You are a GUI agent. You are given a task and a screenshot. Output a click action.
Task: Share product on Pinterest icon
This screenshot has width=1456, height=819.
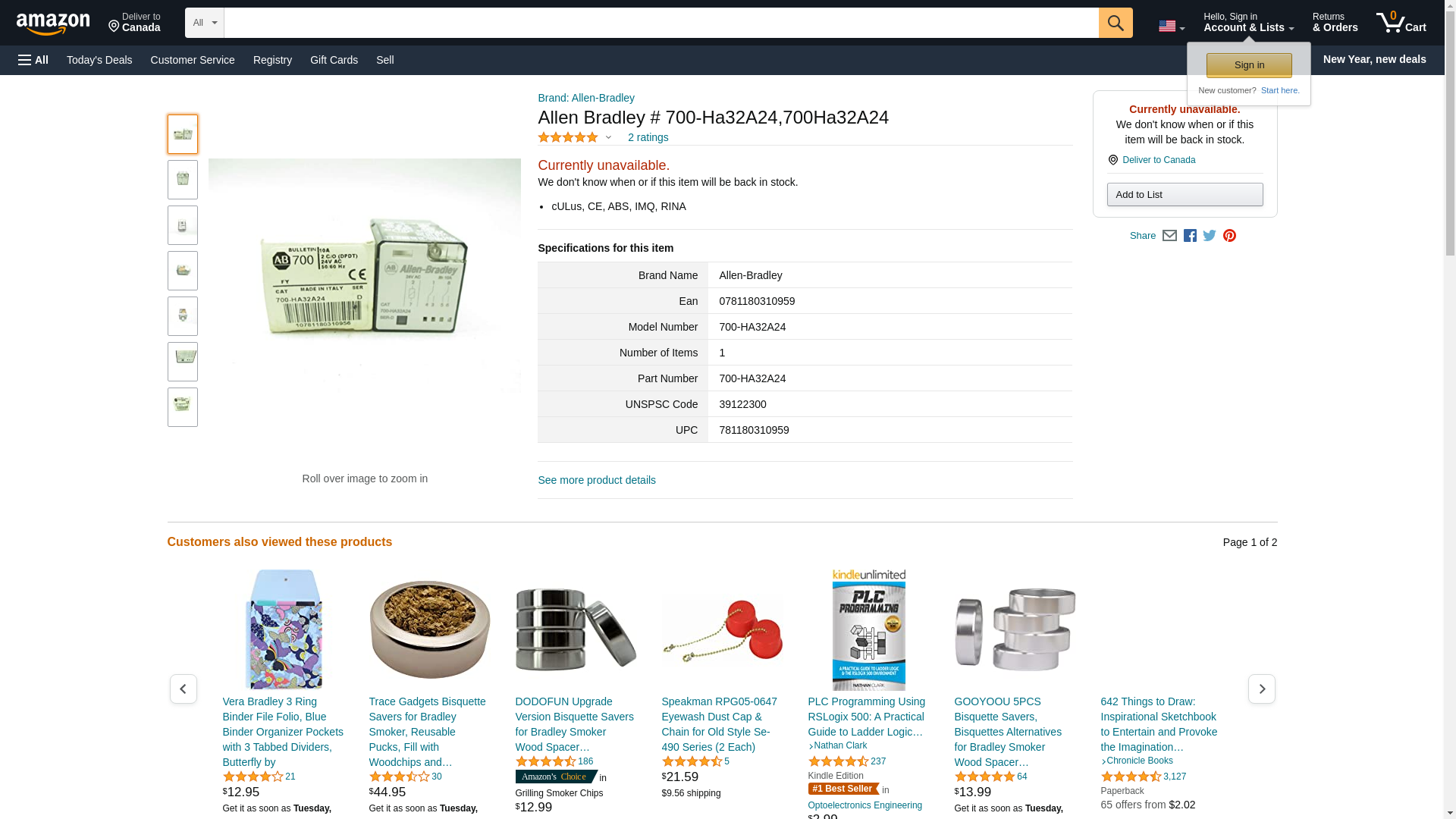tap(1229, 236)
